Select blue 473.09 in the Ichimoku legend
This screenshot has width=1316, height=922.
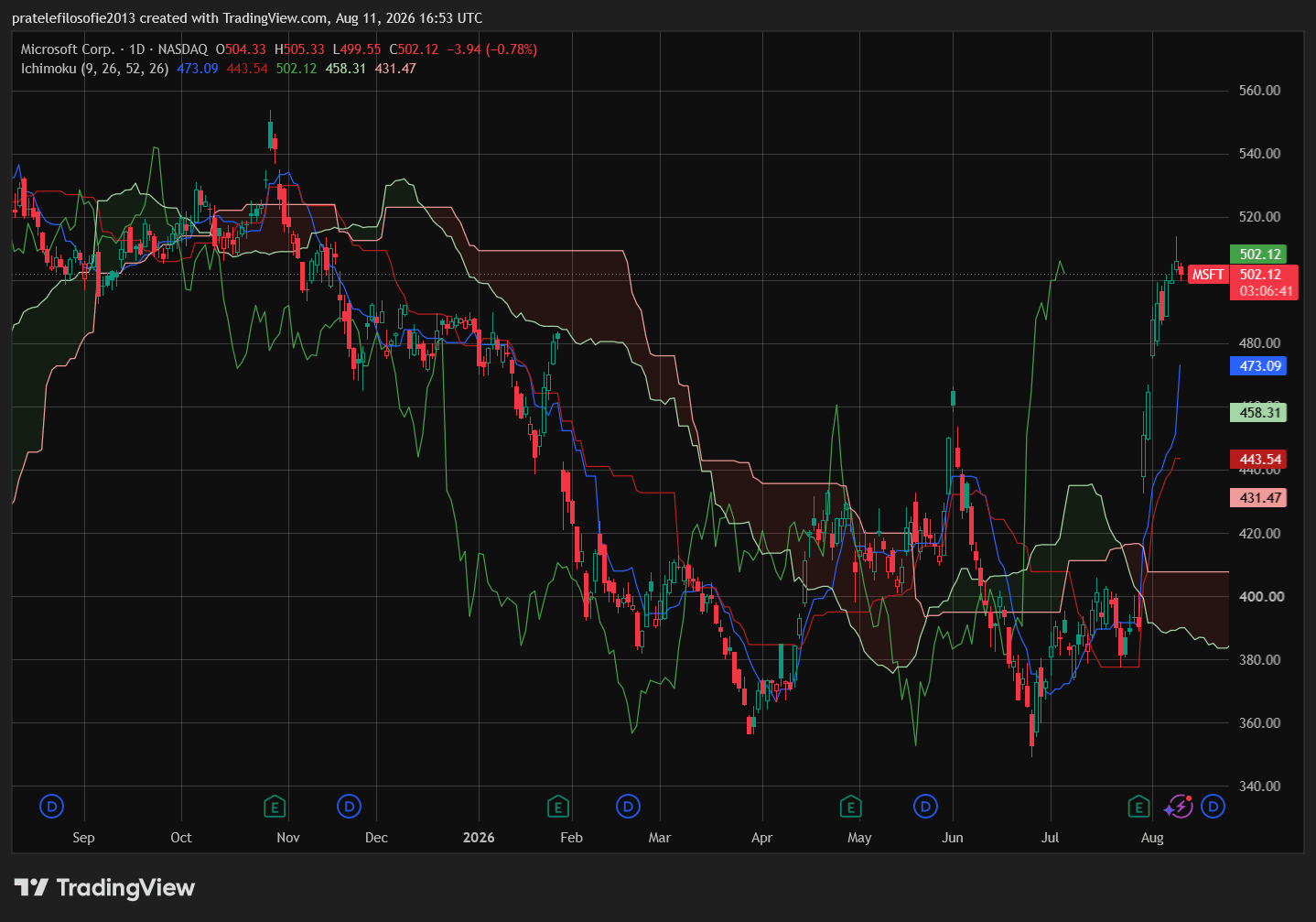point(198,69)
